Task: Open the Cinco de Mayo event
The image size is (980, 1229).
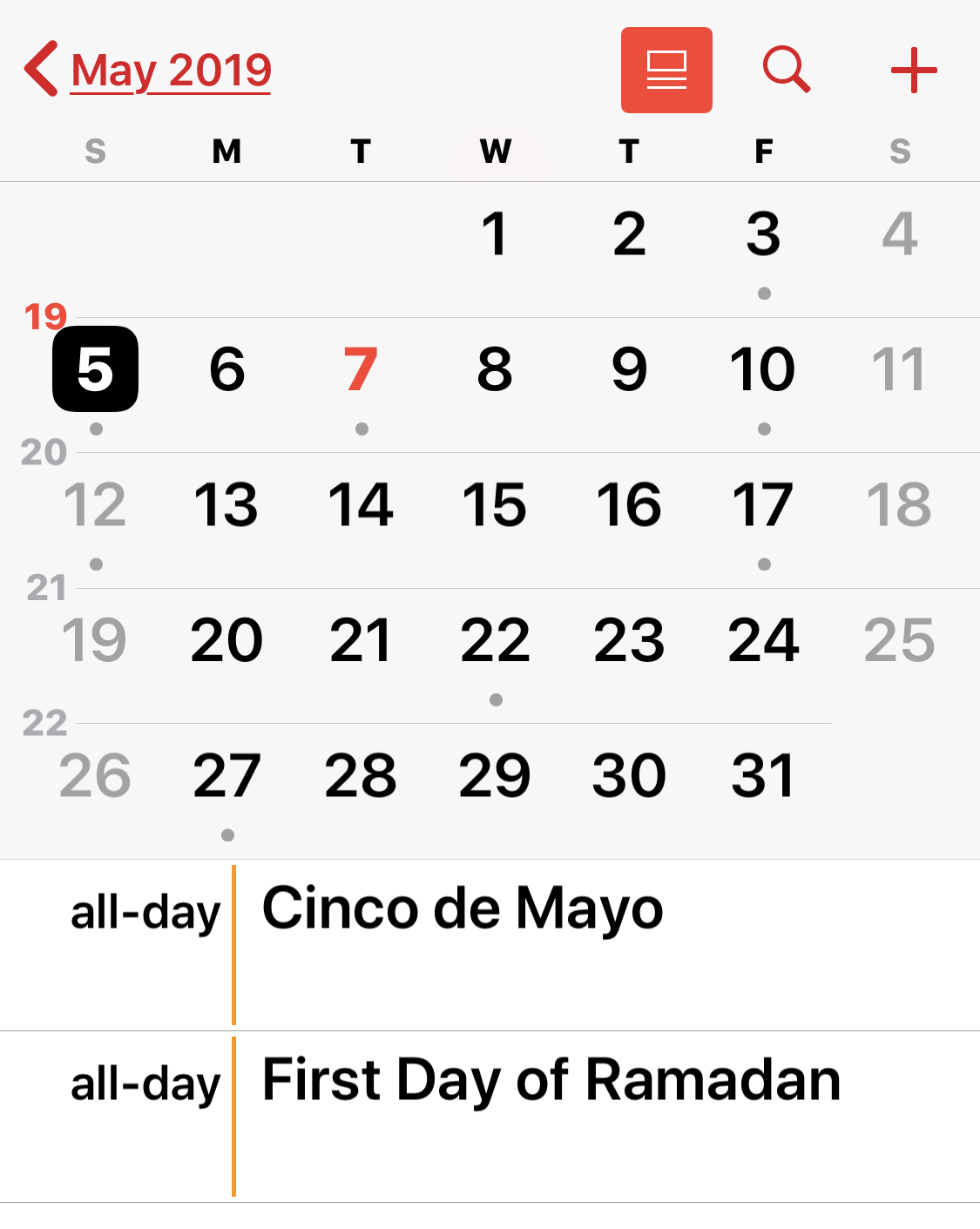Action: [463, 908]
